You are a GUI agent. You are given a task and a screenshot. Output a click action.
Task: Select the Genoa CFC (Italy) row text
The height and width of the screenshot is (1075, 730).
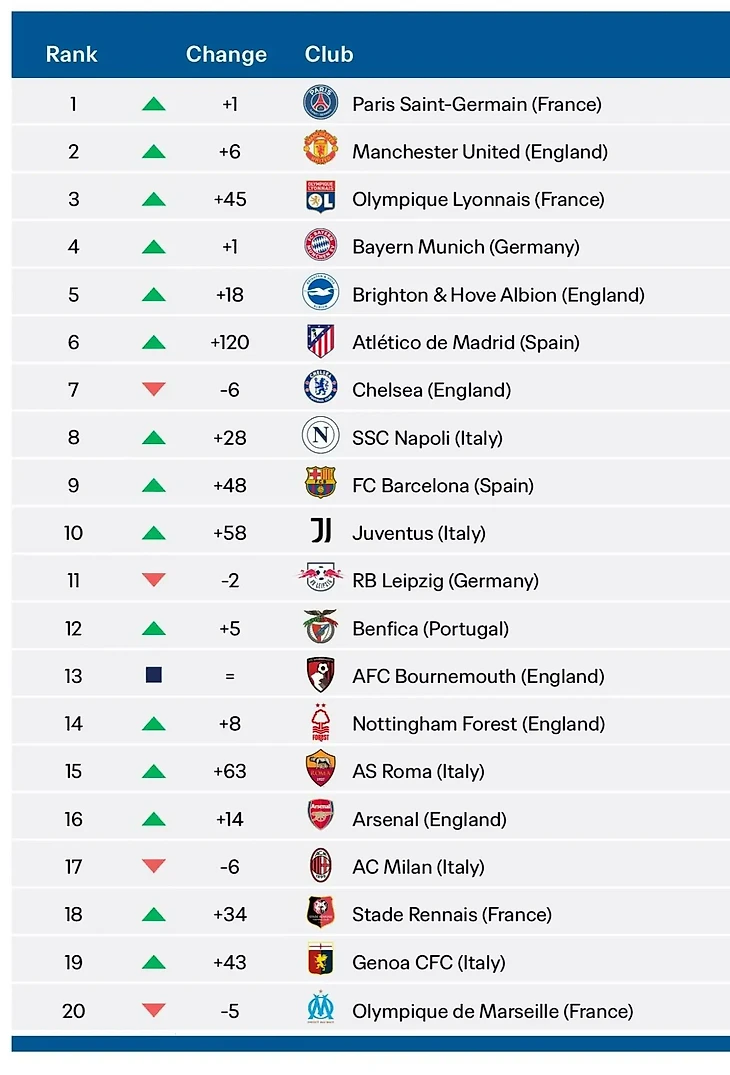point(429,963)
